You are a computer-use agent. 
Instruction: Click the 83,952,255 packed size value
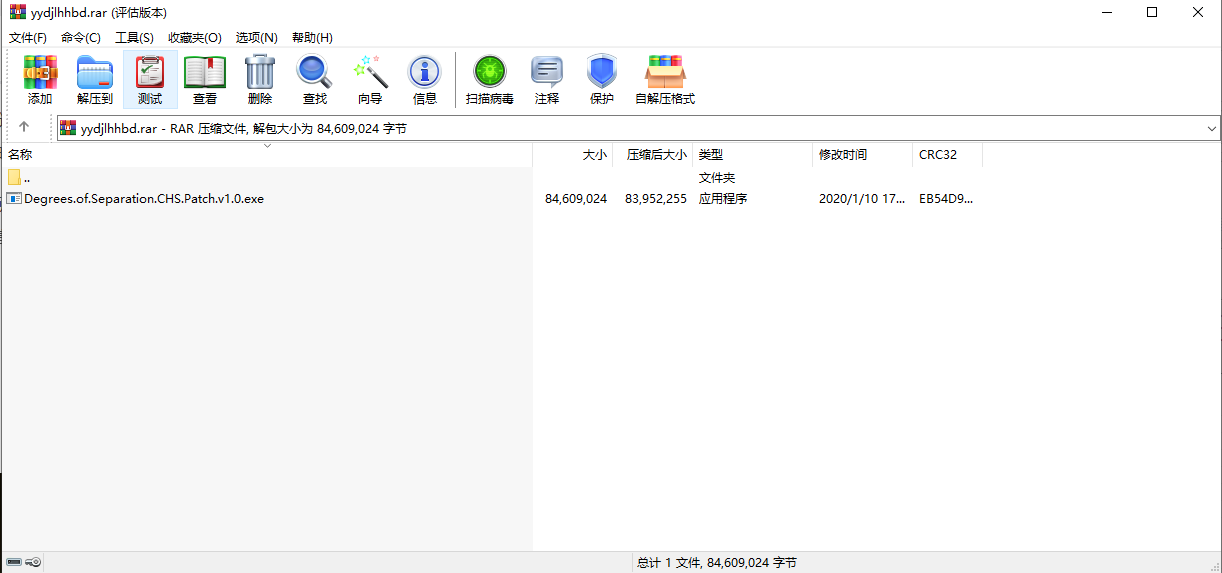pyautogui.click(x=656, y=198)
